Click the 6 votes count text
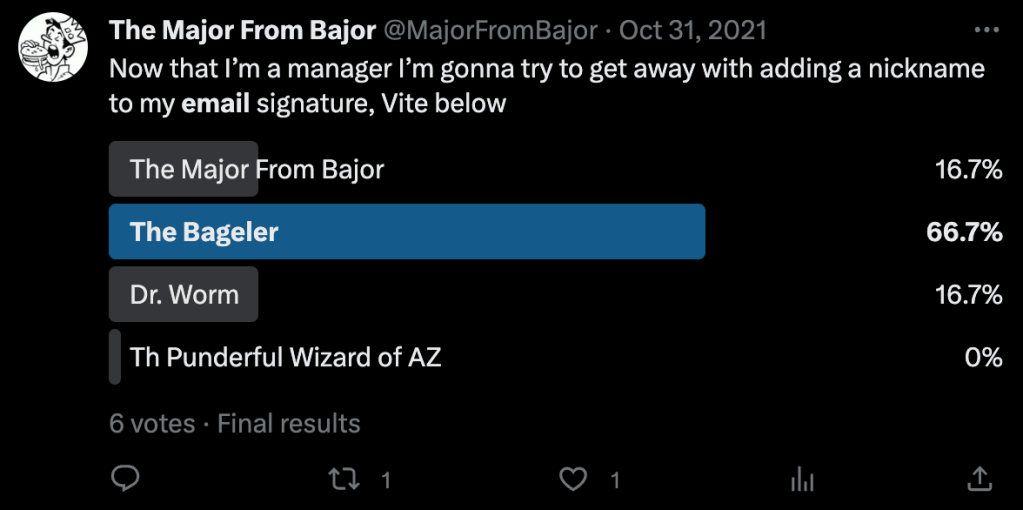Viewport: 1023px width, 510px height. click(152, 423)
